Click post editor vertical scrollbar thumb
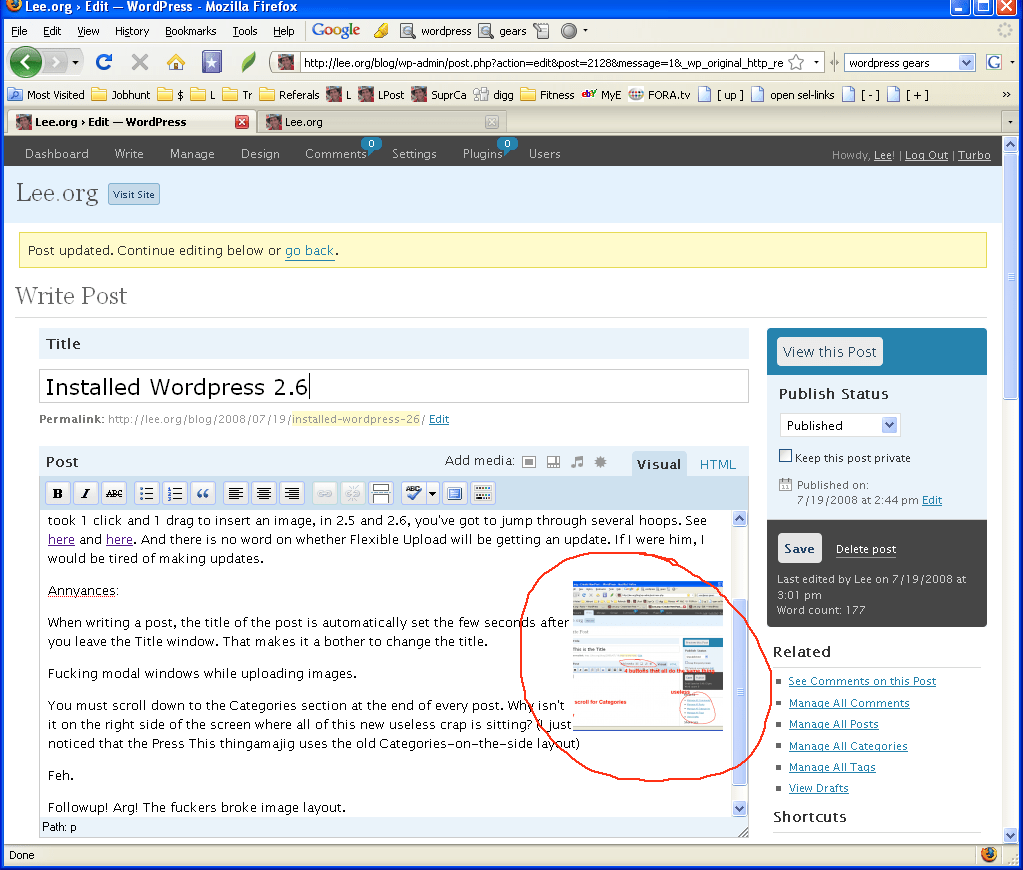The image size is (1023, 870). click(739, 692)
